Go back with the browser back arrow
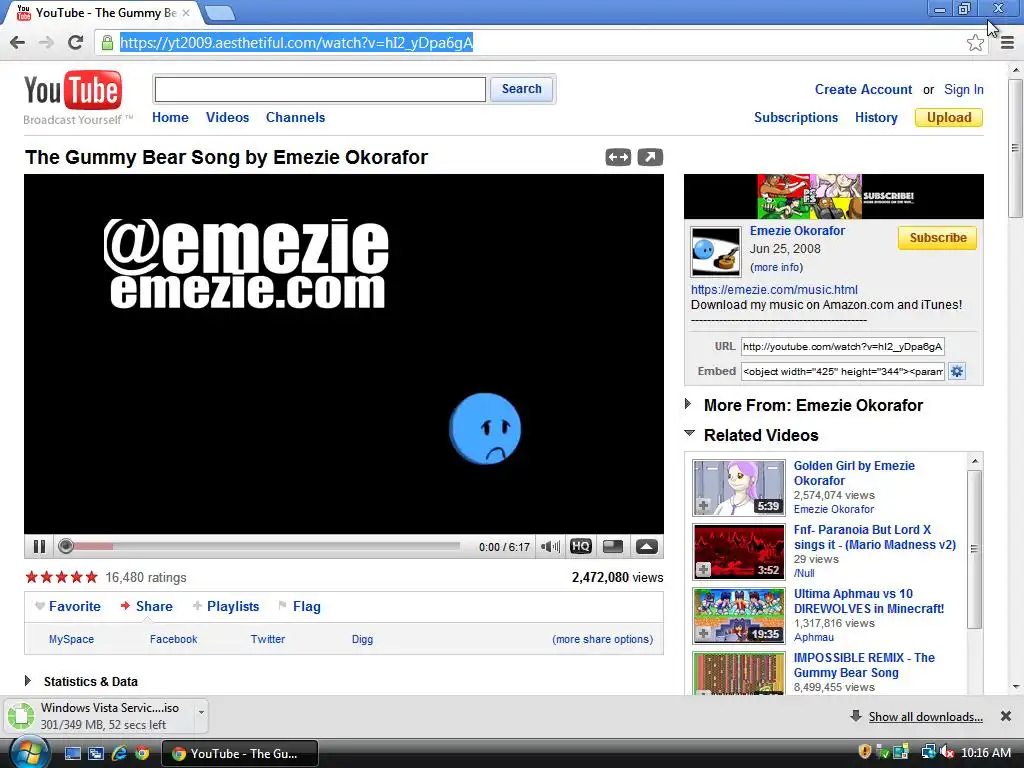 (18, 43)
